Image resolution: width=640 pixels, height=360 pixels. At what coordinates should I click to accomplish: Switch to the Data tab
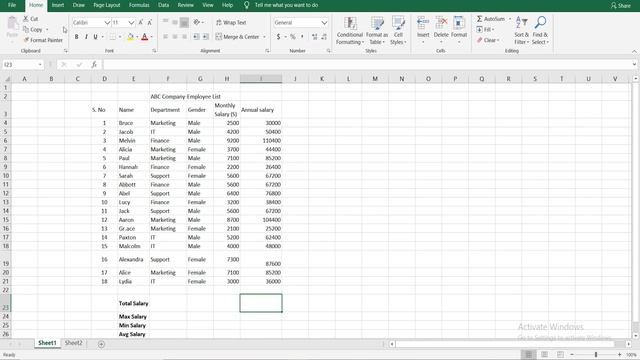(x=163, y=5)
